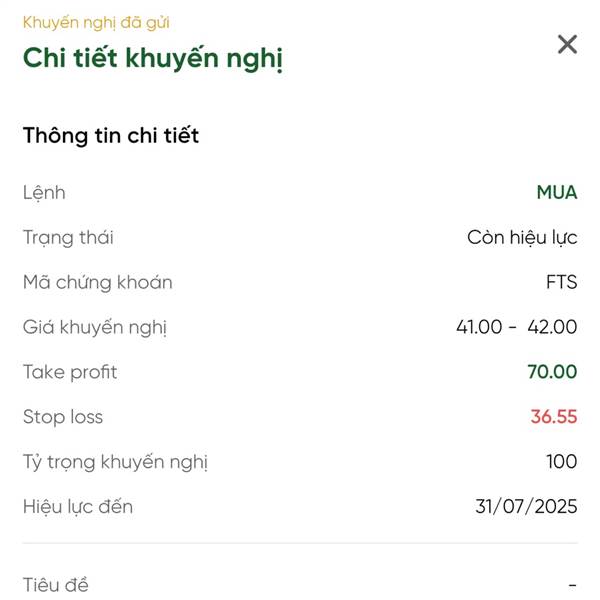Click the 'Thông tin chi tiết' section title
Viewport: 600px width, 600px height.
coord(111,135)
